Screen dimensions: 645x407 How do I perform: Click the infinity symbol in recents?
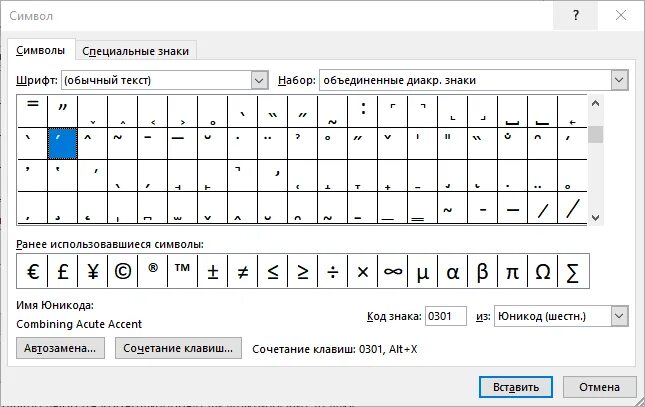(x=393, y=271)
